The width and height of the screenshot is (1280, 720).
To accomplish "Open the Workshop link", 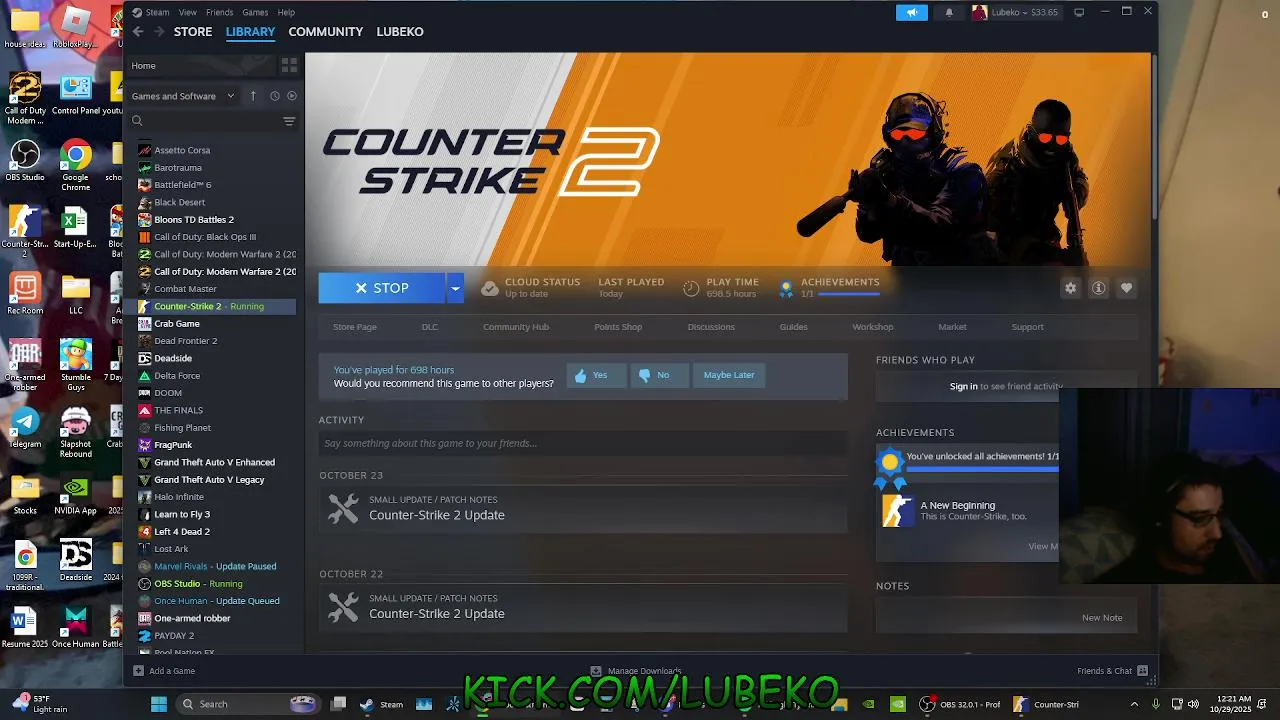I will pyautogui.click(x=873, y=327).
